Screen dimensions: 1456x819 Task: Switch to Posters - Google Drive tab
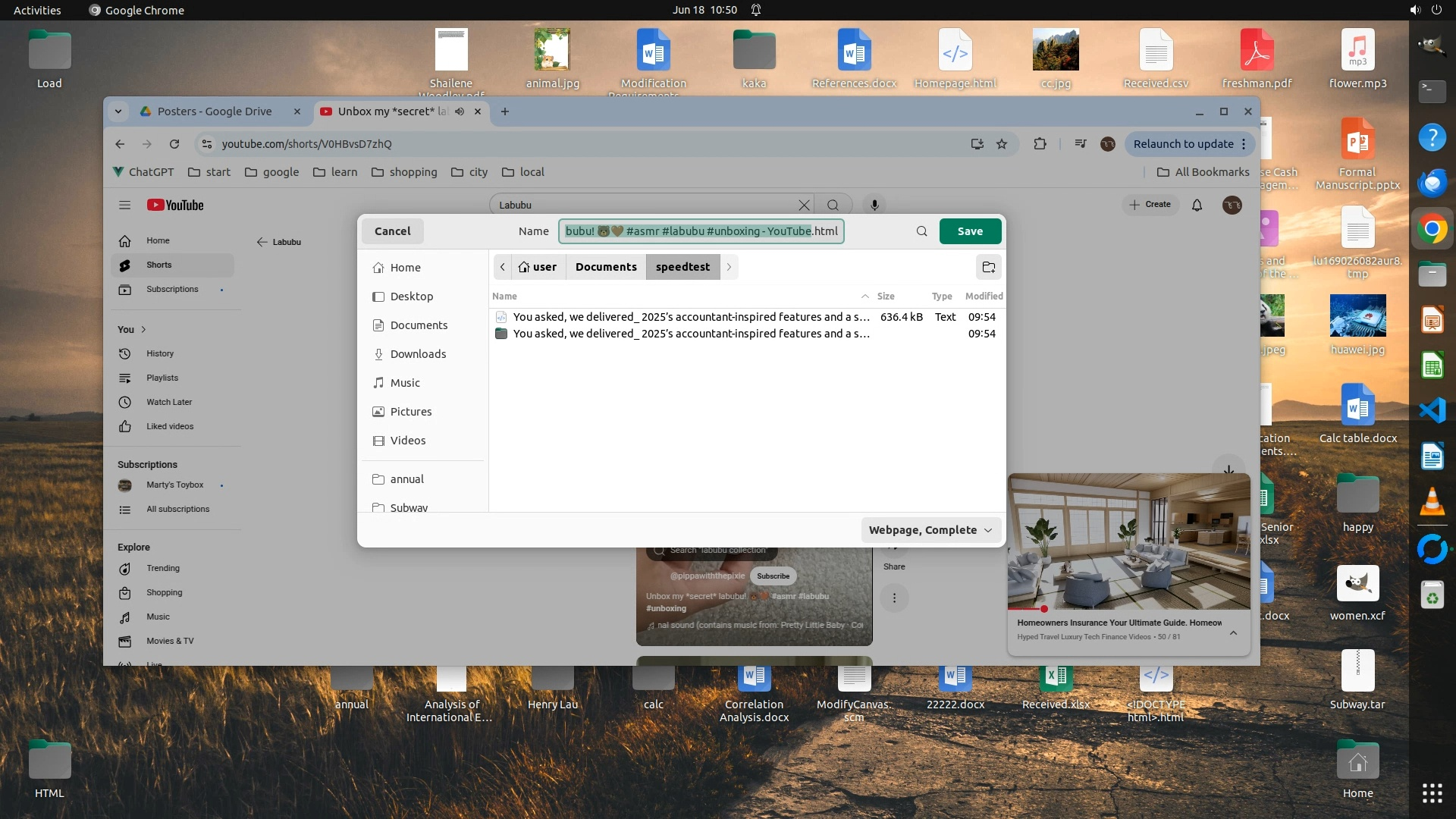pyautogui.click(x=215, y=111)
